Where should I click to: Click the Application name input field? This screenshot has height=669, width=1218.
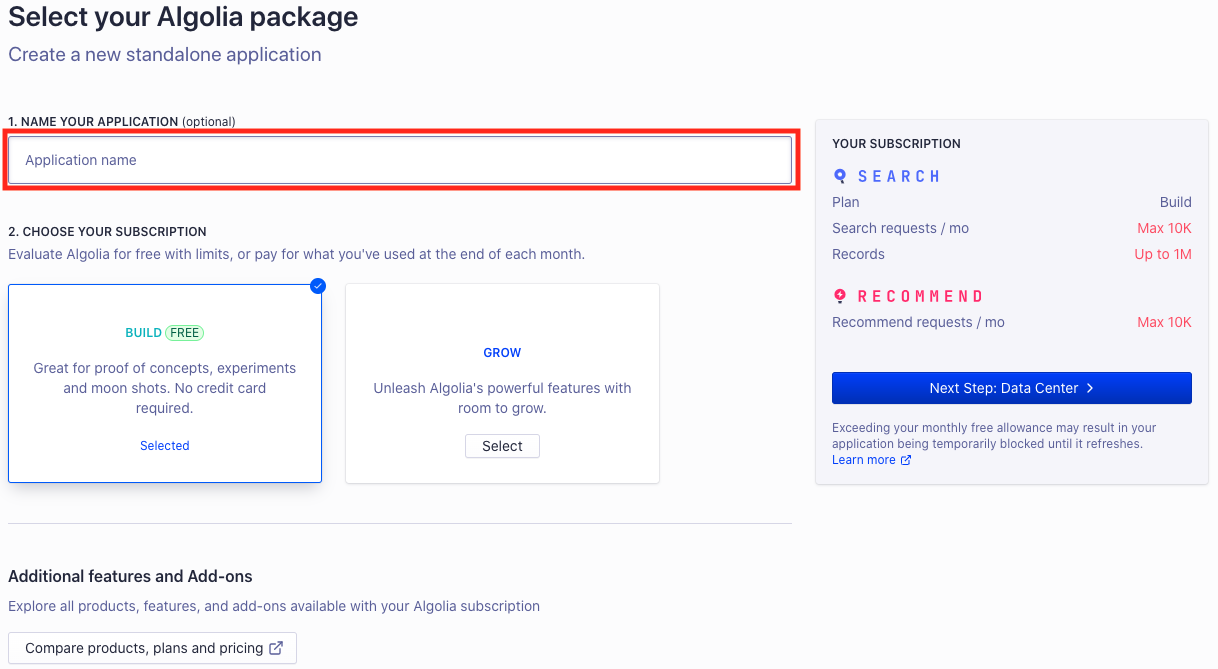click(400, 160)
